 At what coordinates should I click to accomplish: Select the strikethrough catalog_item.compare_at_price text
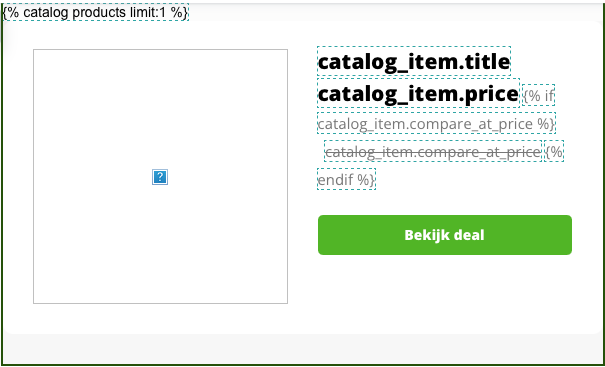pyautogui.click(x=433, y=151)
